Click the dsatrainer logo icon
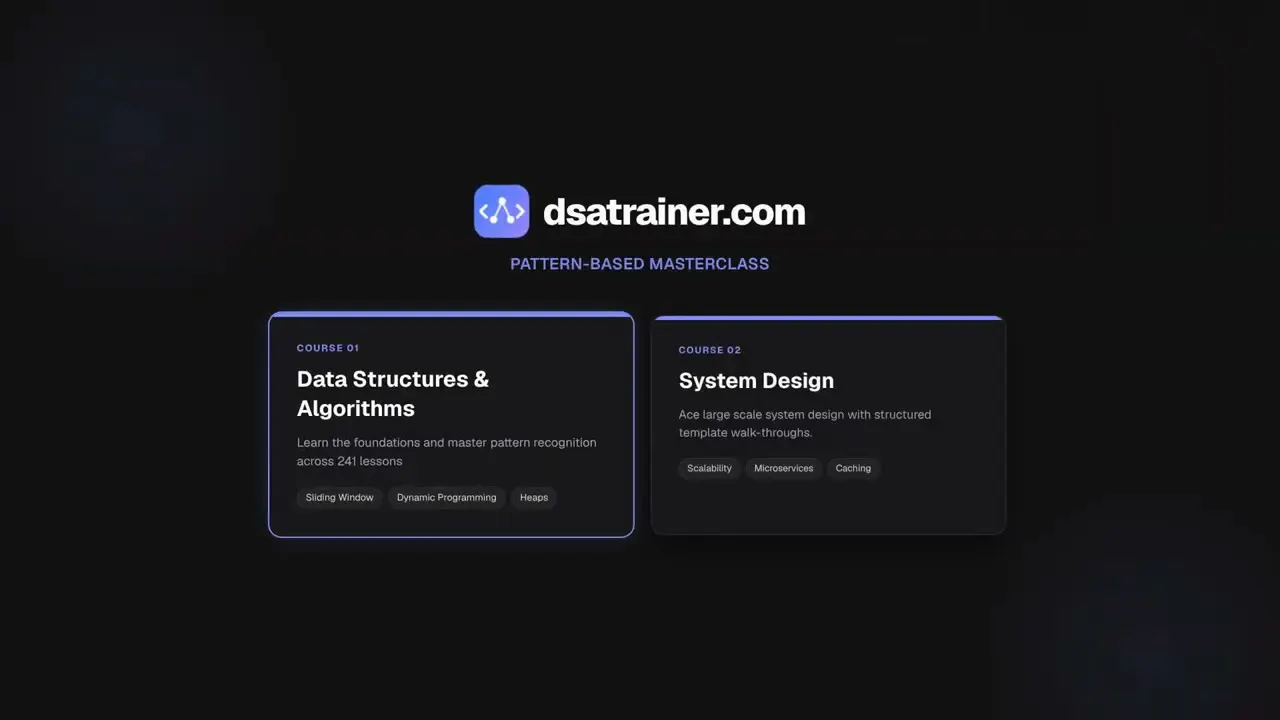 (501, 211)
